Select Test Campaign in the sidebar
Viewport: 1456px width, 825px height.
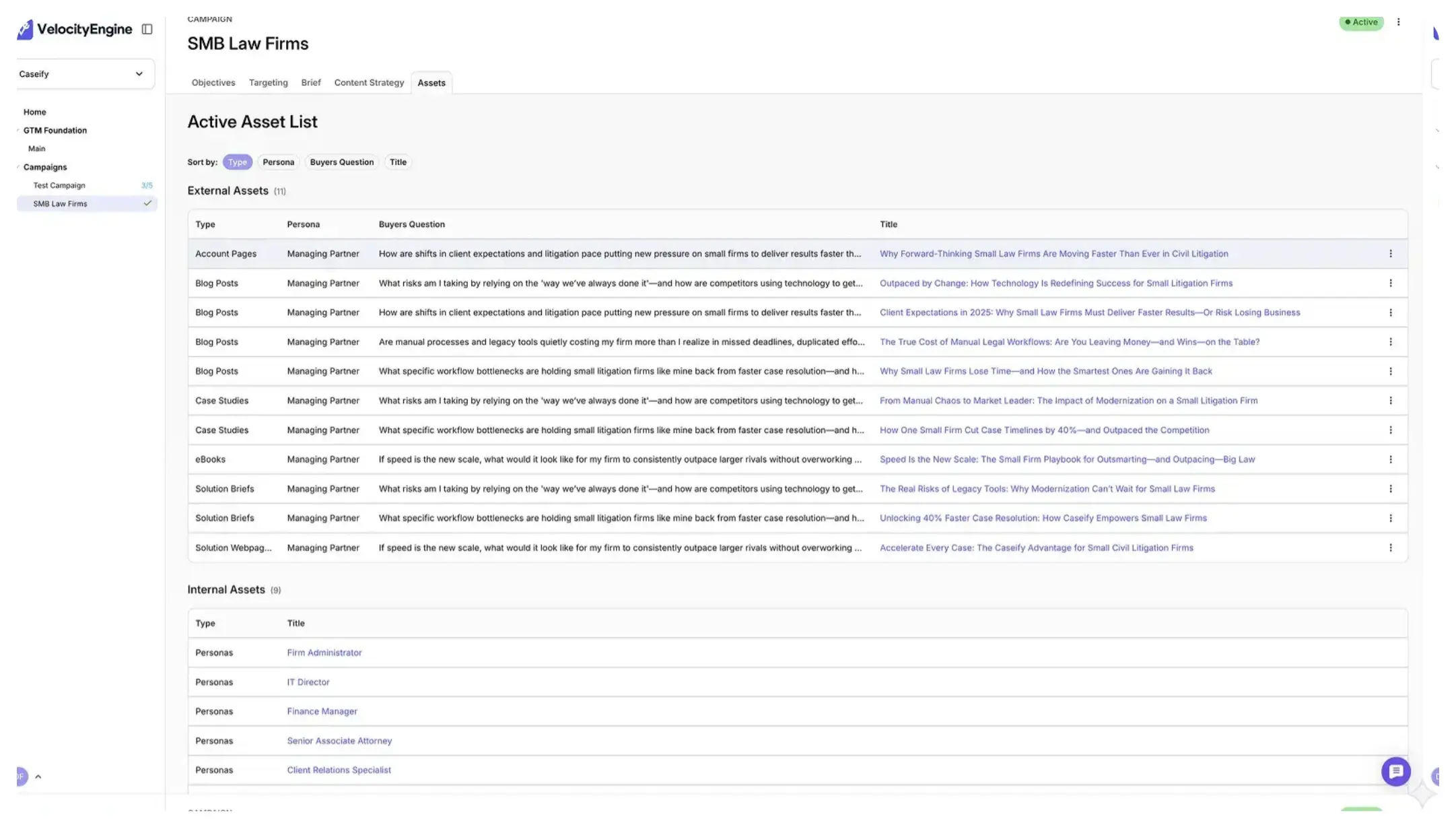tap(59, 185)
